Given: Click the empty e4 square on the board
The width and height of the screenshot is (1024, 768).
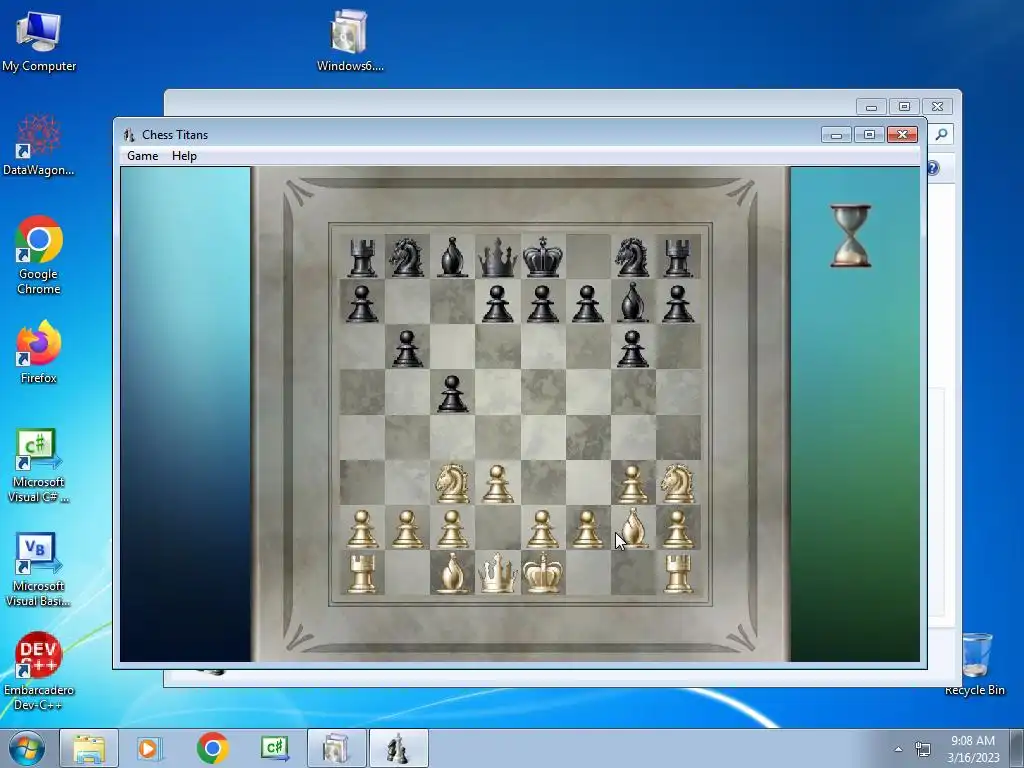Looking at the screenshot, I should (543, 438).
